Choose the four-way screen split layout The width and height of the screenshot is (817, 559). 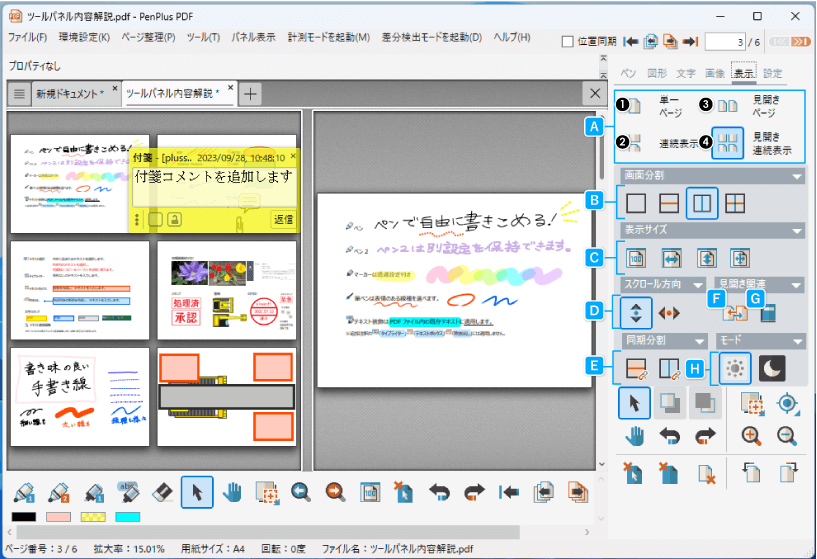736,203
